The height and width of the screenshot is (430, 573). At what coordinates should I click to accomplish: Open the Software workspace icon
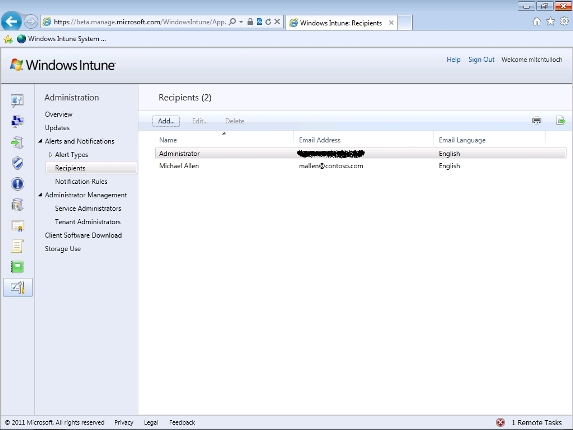[x=17, y=205]
